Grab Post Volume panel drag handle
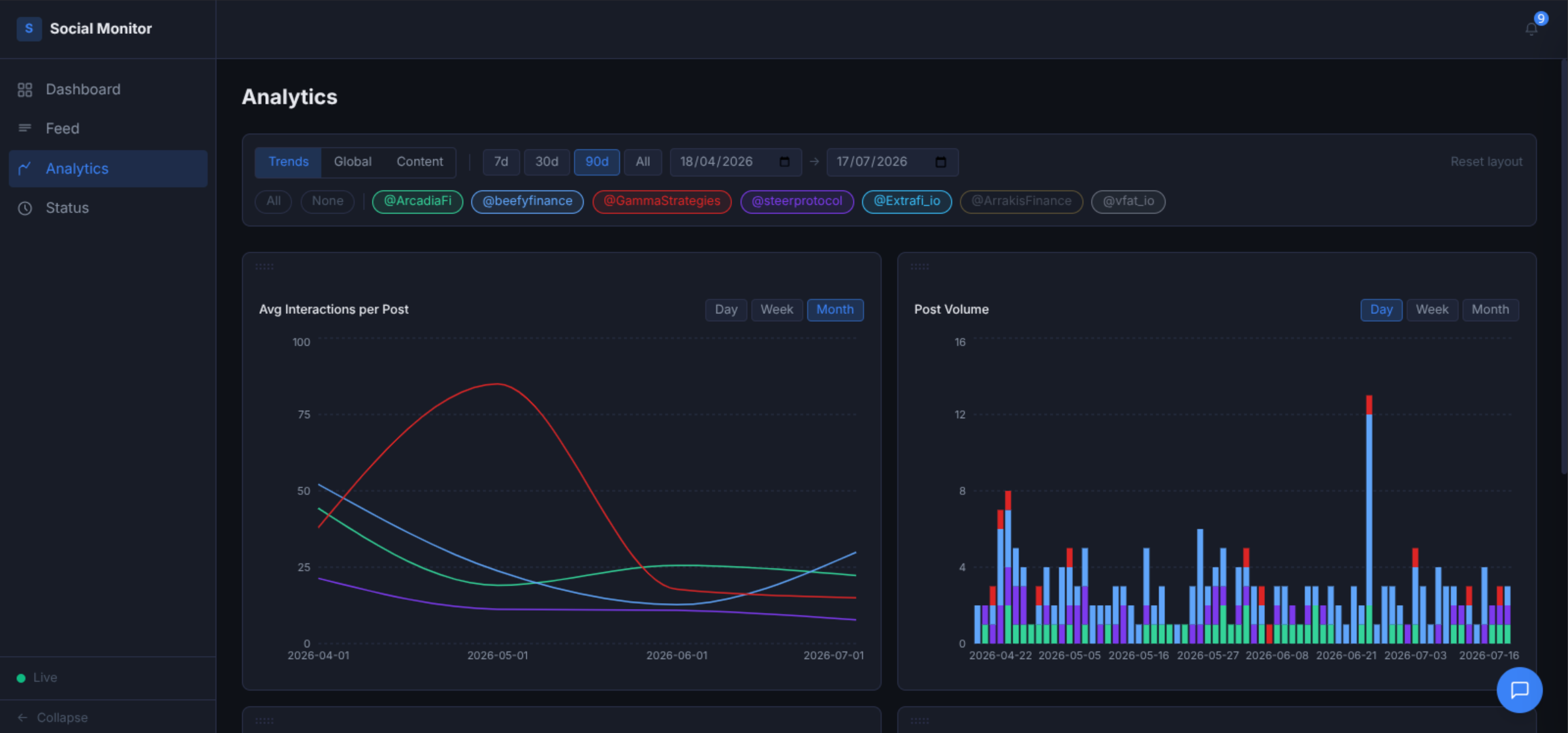The height and width of the screenshot is (733, 1568). point(920,266)
